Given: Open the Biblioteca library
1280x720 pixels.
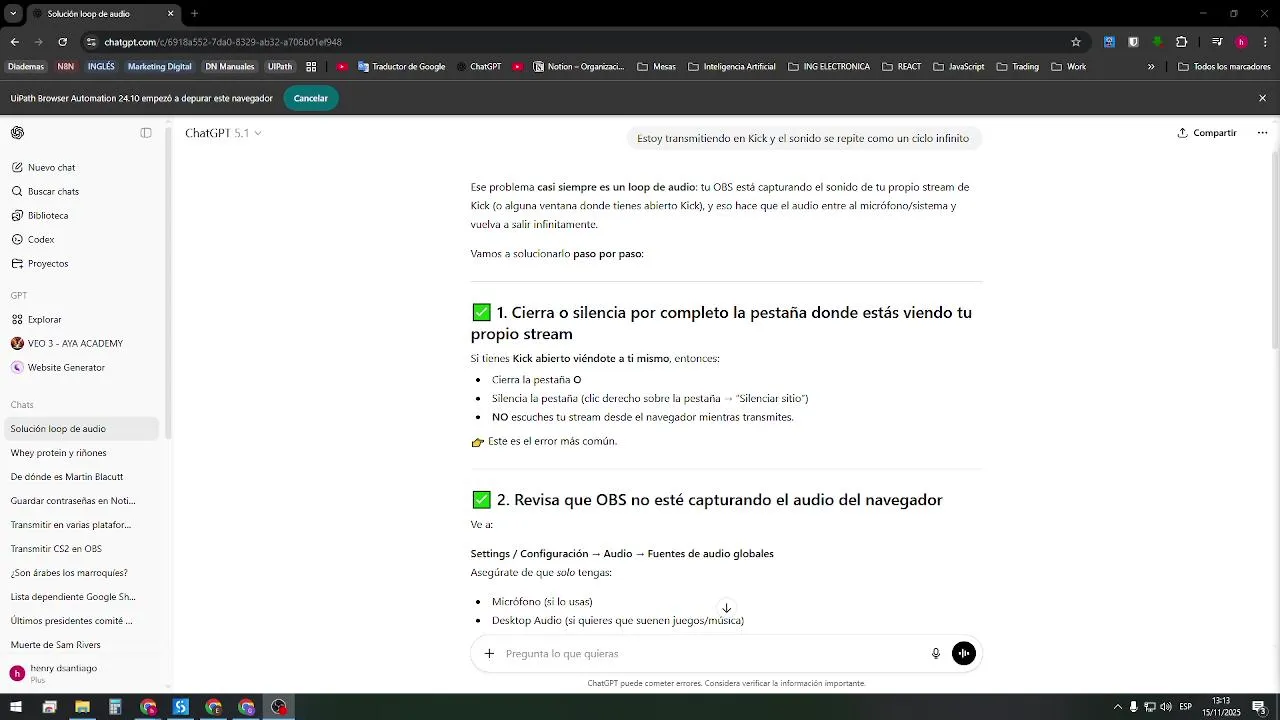Looking at the screenshot, I should coord(80,216).
